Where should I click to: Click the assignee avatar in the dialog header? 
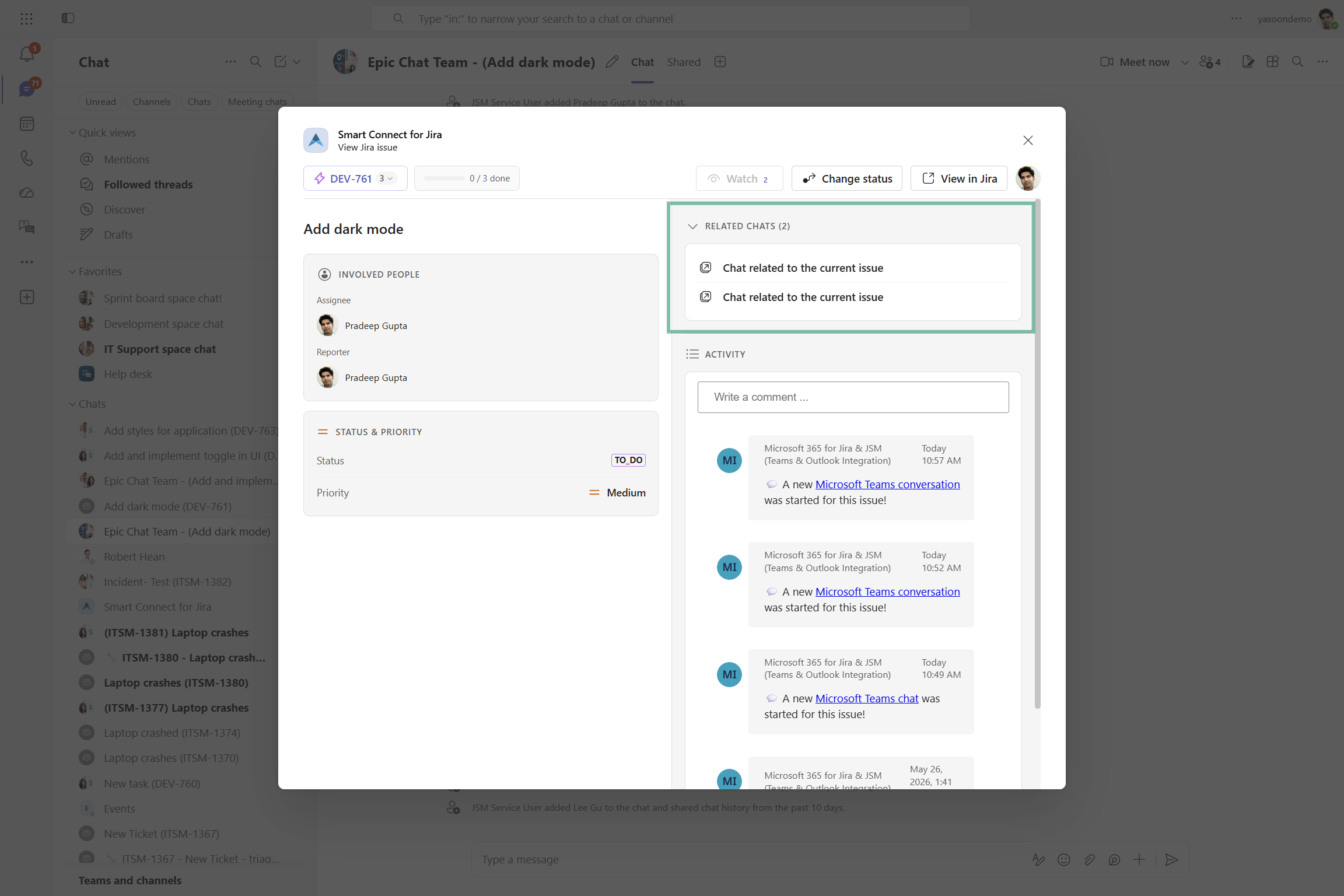(x=1028, y=178)
